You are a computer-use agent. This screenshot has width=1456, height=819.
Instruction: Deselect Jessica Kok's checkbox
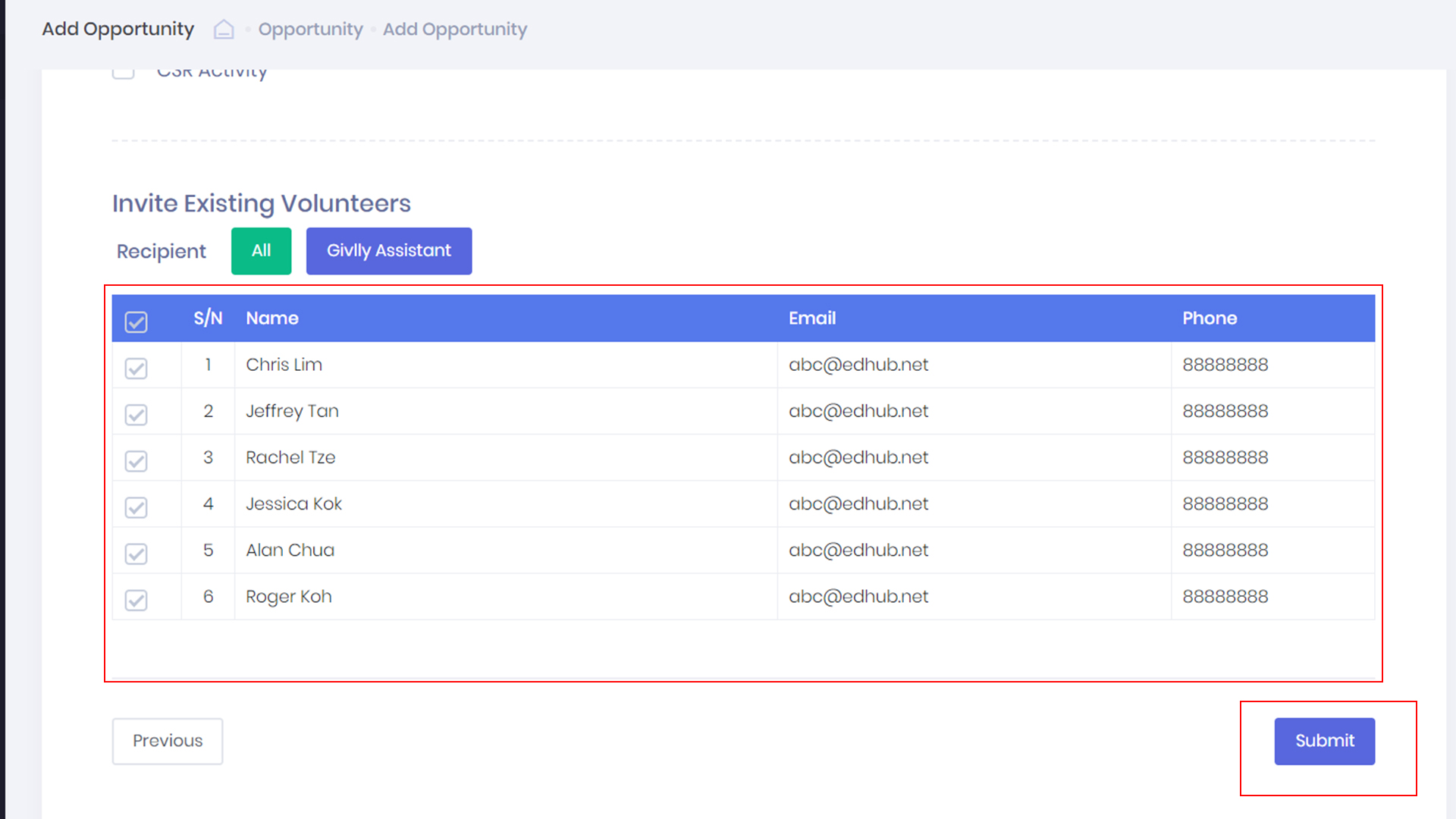(136, 507)
